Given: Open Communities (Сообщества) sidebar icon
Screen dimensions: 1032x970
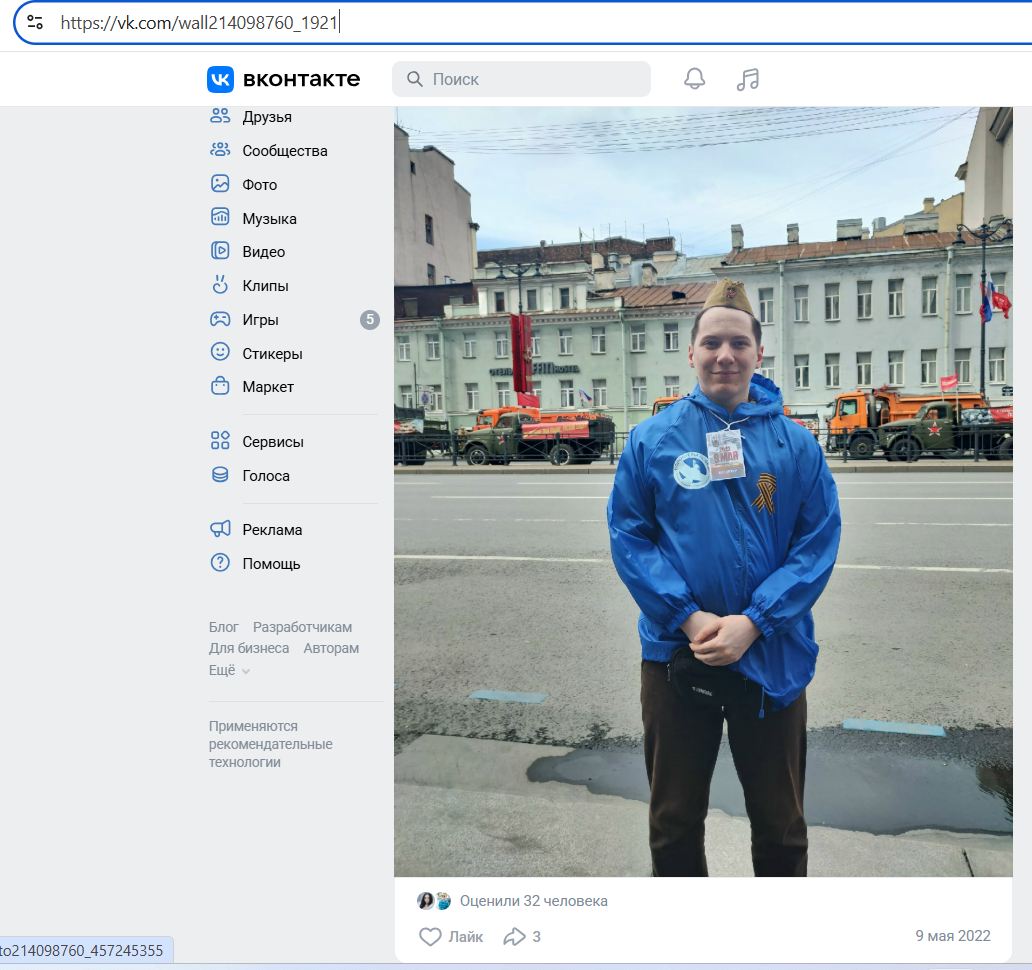Looking at the screenshot, I should 220,150.
